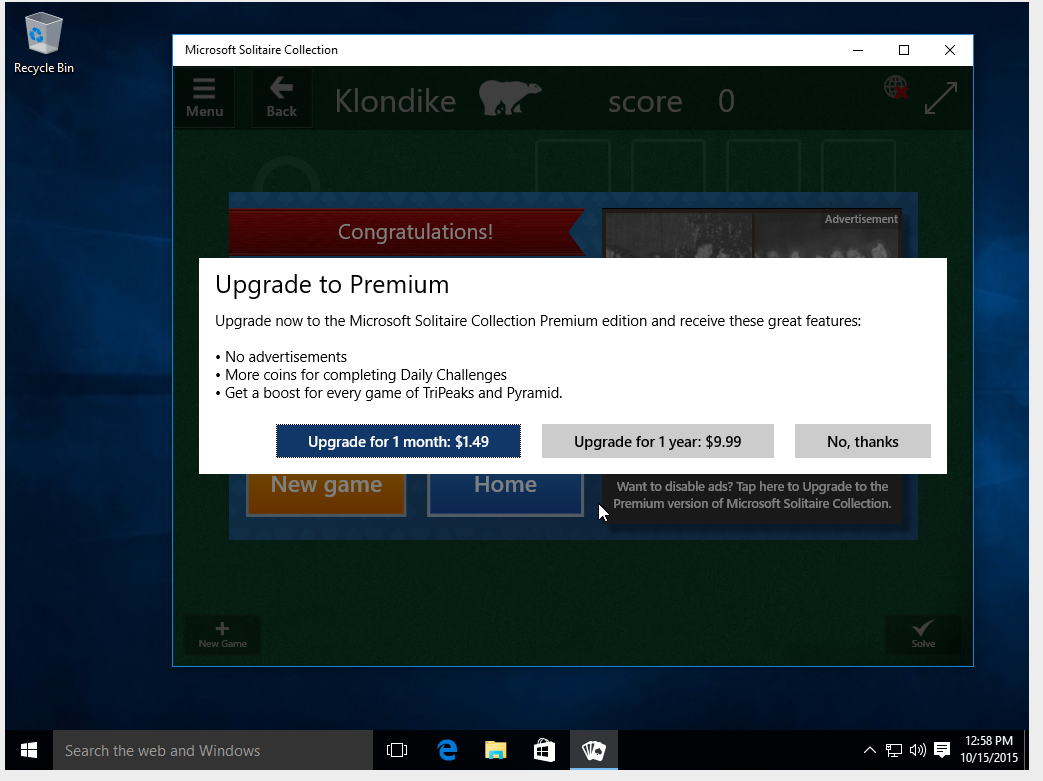Open the network status tray icon

pos(894,750)
